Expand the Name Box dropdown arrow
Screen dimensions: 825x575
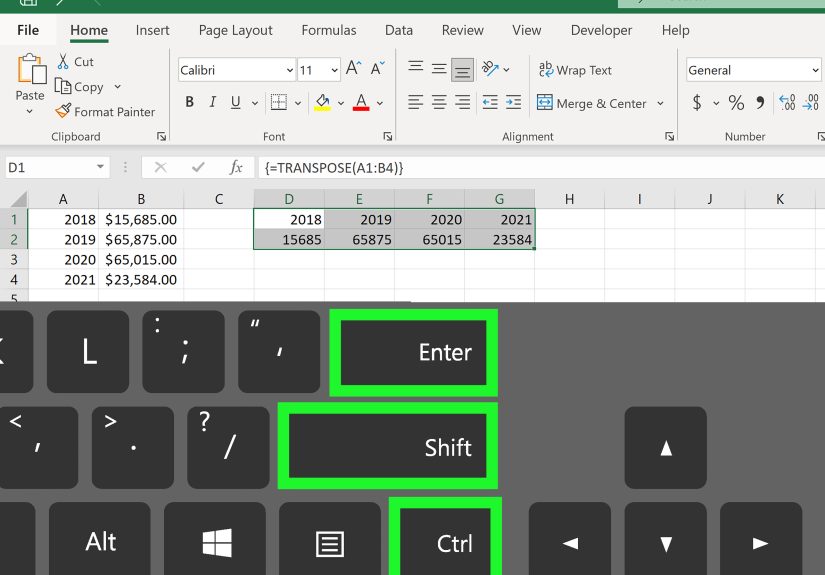coord(100,167)
